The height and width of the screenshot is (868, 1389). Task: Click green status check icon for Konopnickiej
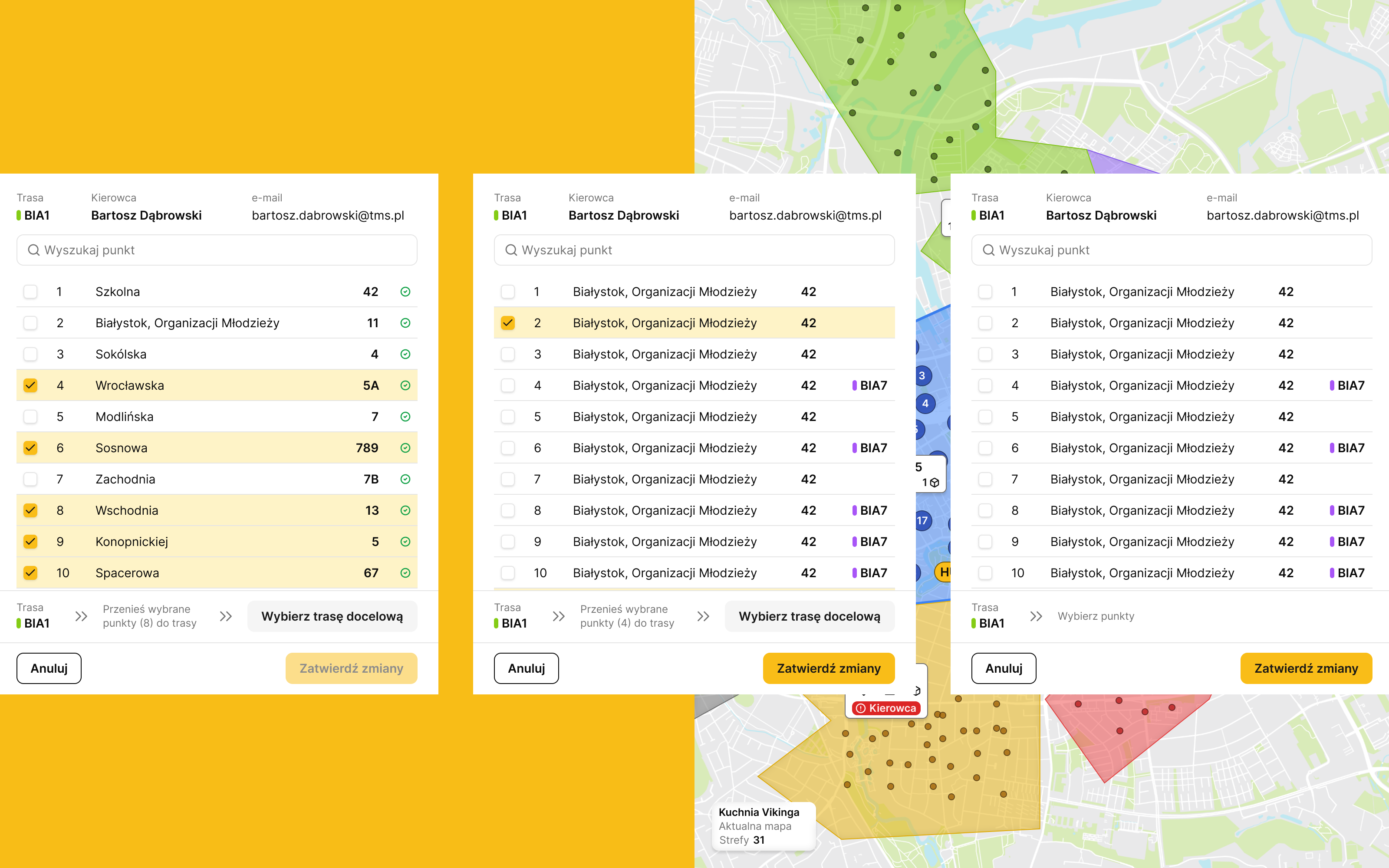[405, 542]
